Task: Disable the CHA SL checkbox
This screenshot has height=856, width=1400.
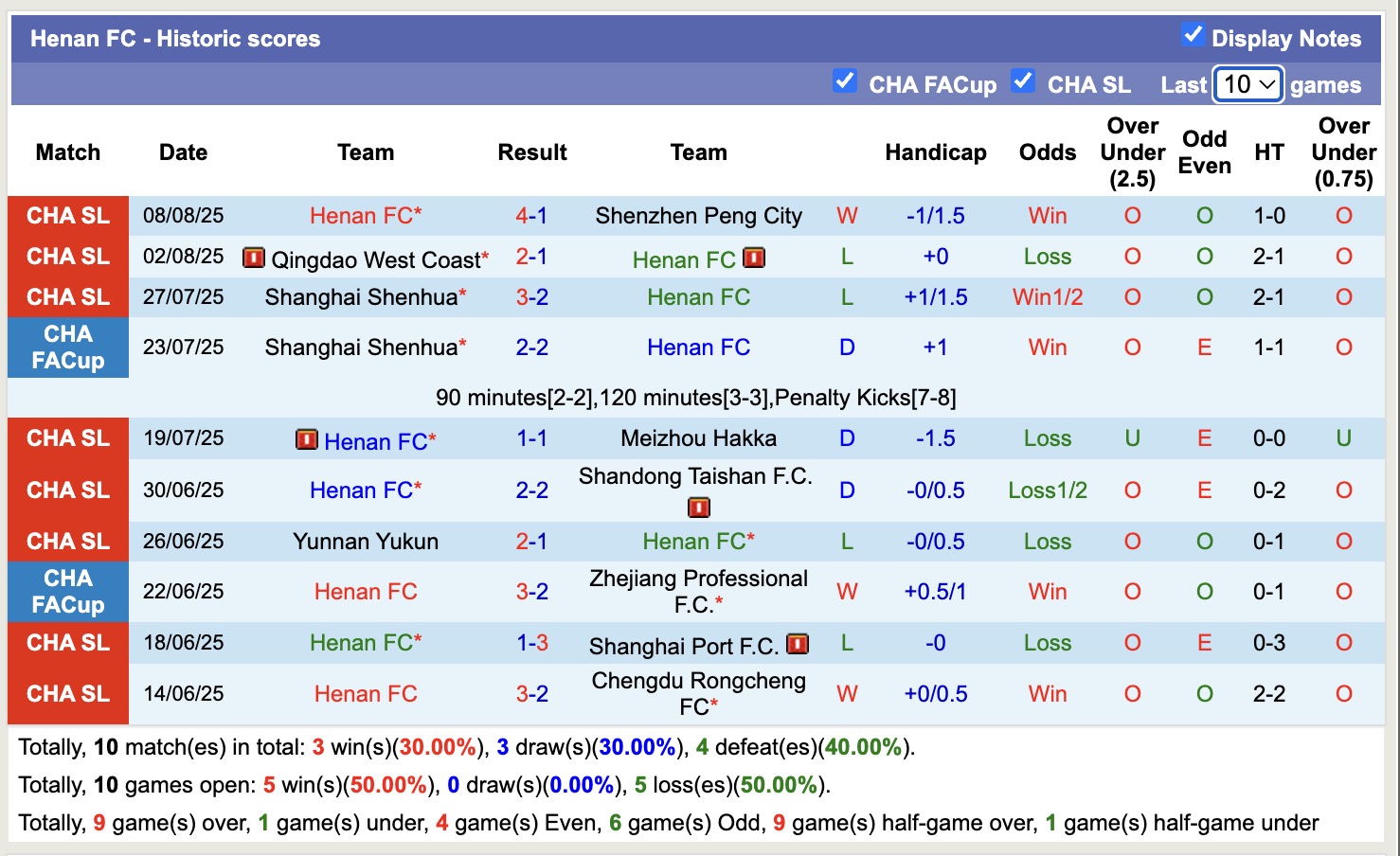Action: click(1023, 81)
